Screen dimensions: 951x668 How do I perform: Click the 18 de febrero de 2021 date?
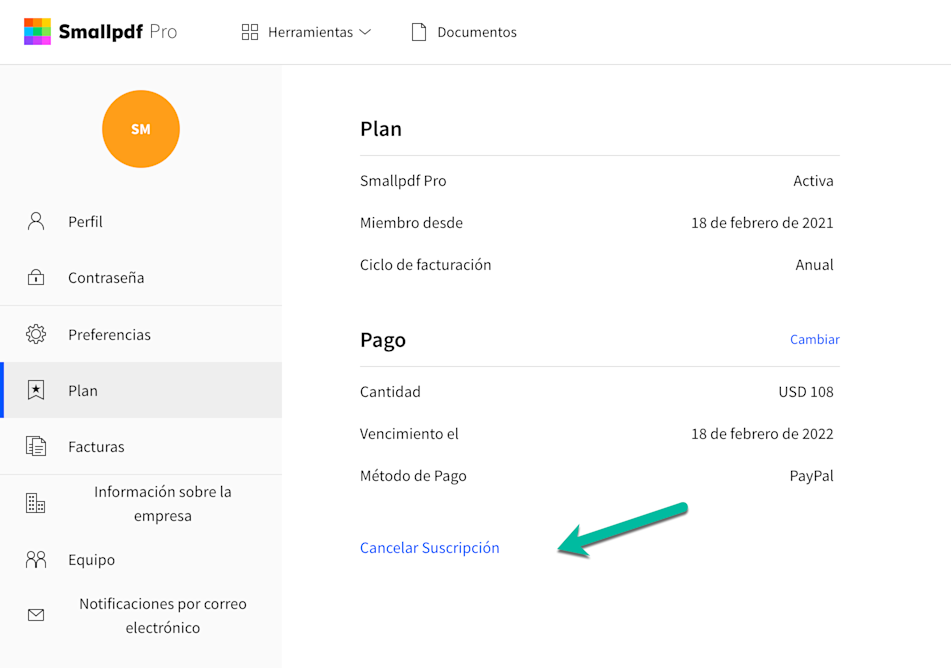point(762,223)
